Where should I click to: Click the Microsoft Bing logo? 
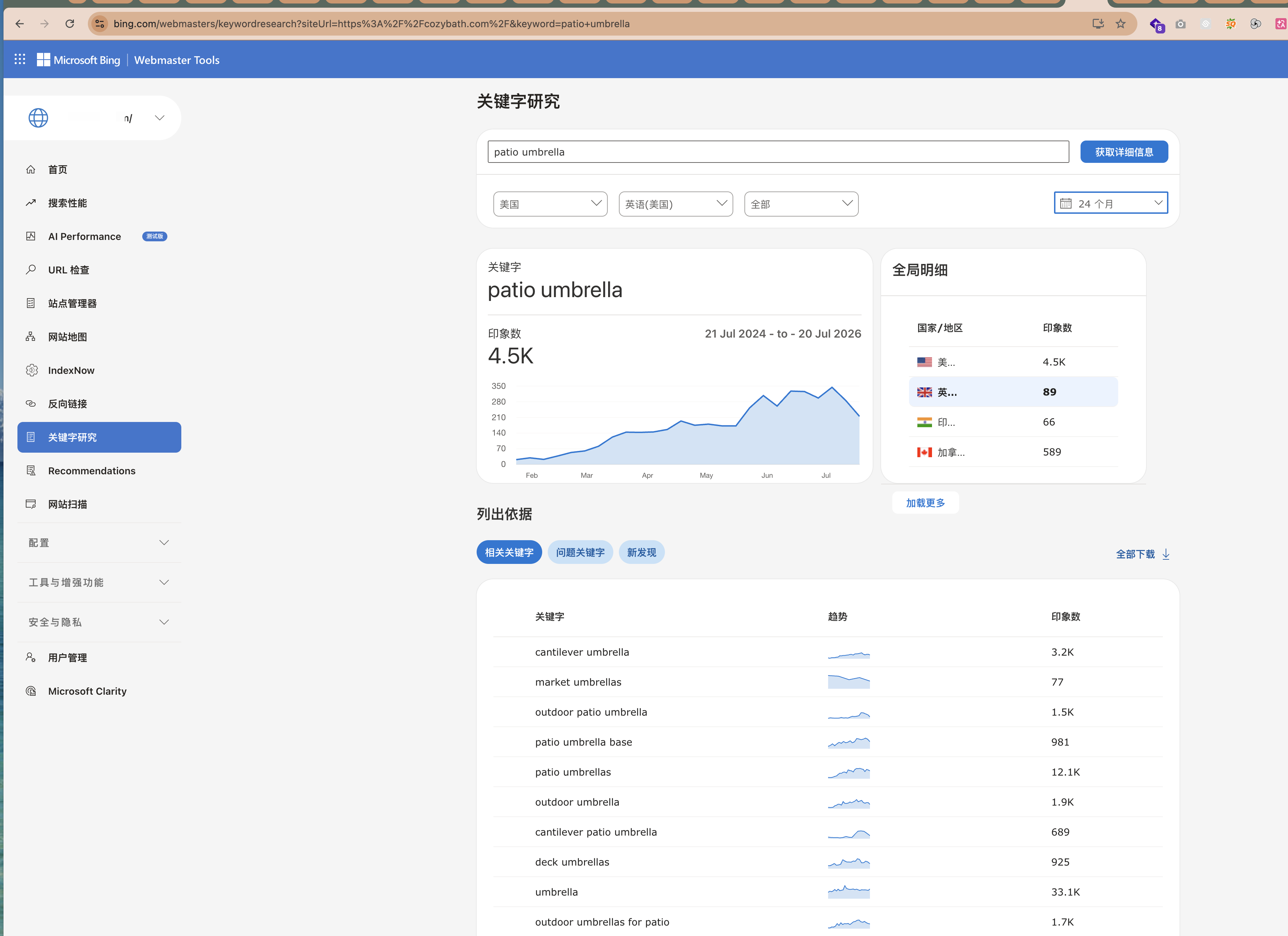pyautogui.click(x=78, y=60)
